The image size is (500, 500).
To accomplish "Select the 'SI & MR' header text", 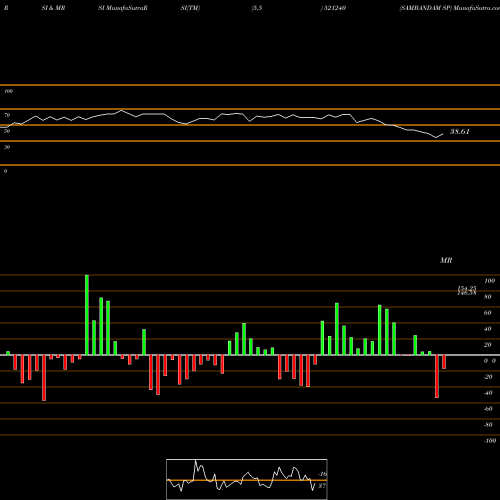I will [53, 8].
